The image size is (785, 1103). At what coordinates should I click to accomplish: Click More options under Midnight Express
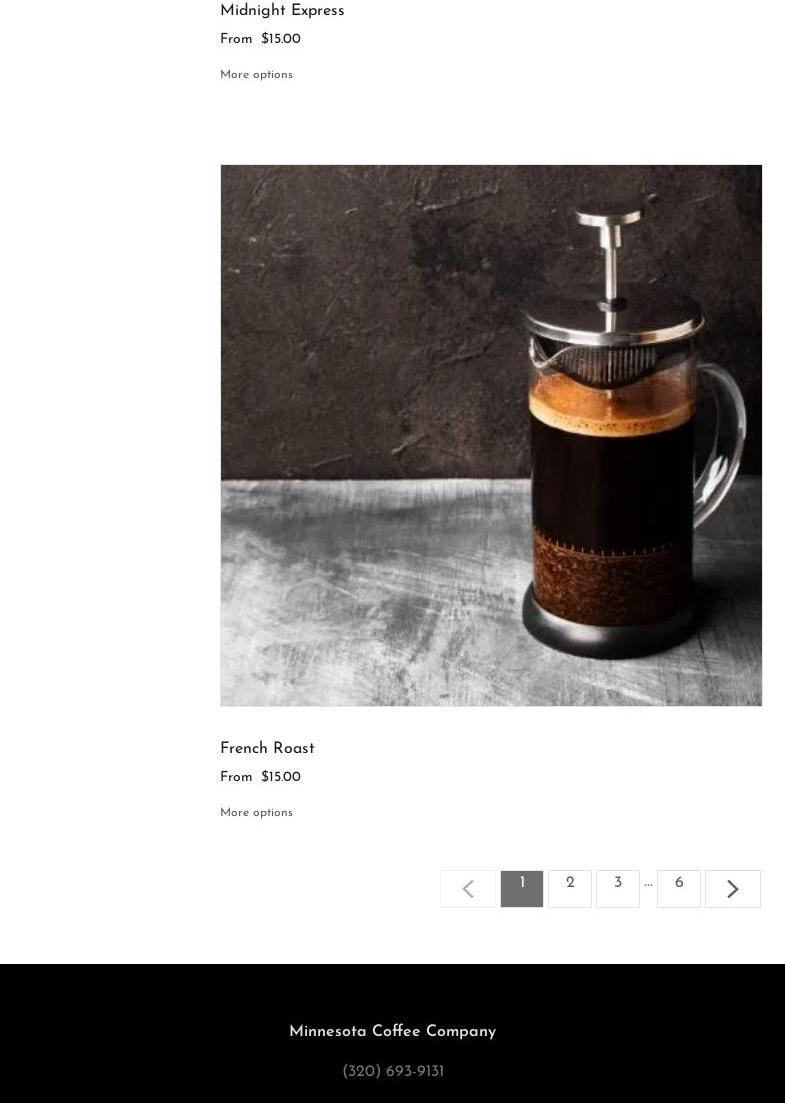click(256, 75)
